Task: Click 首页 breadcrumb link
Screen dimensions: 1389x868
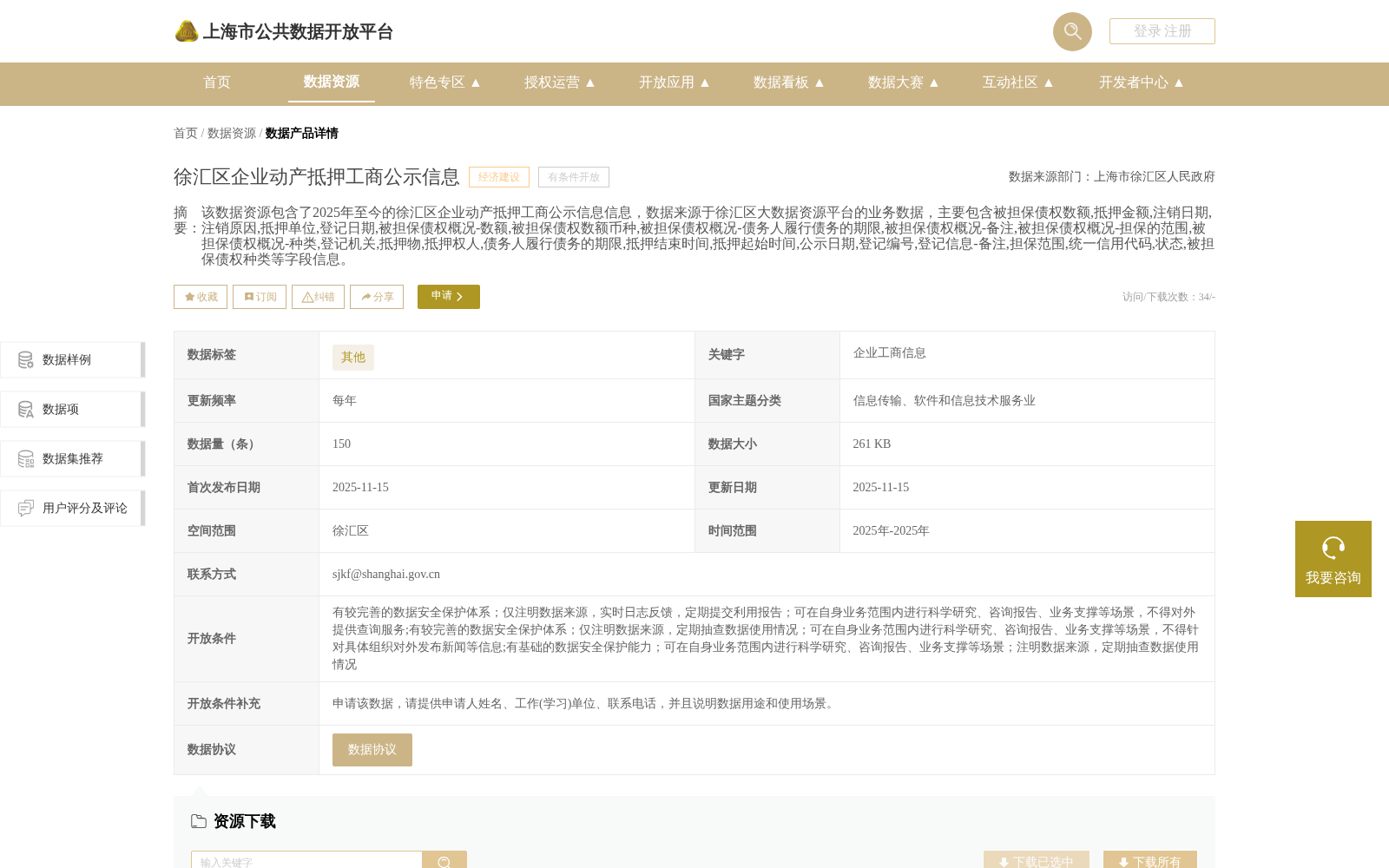Action: click(x=186, y=133)
